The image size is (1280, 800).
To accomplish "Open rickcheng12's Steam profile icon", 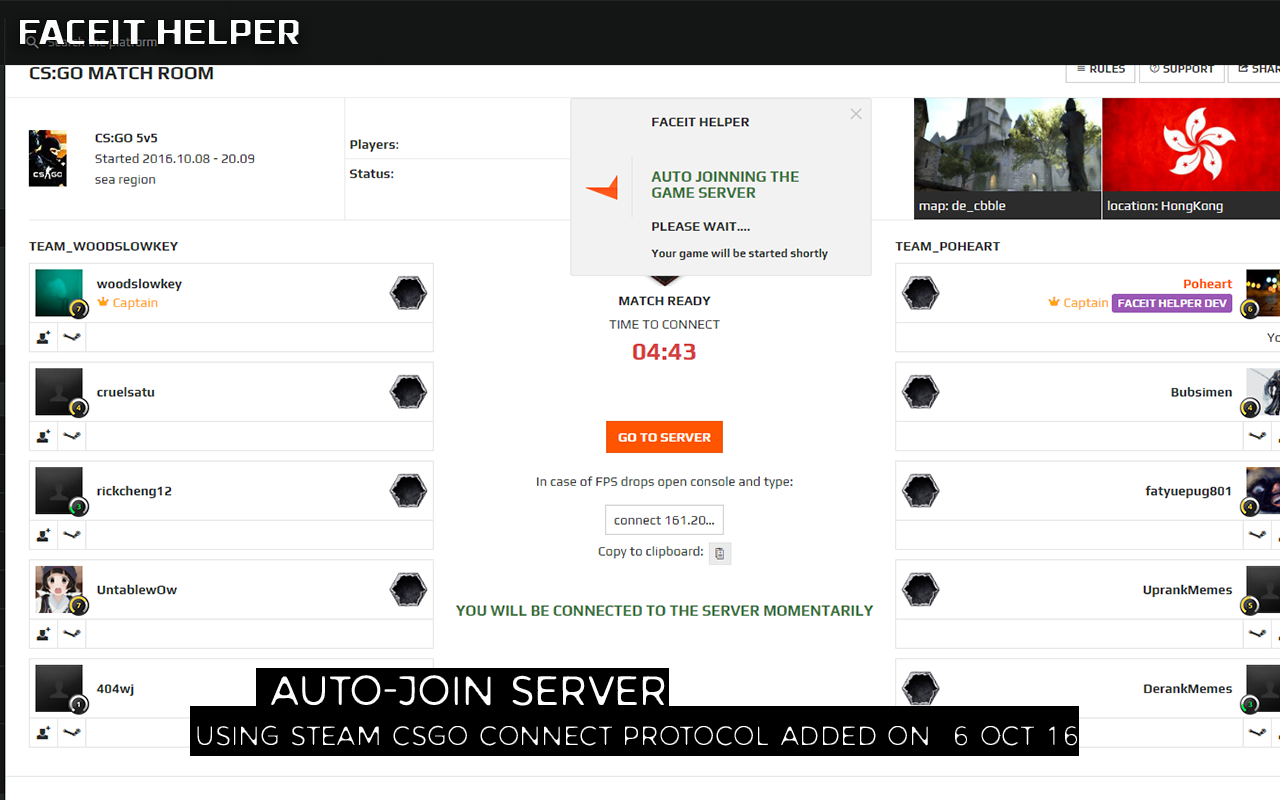I will [72, 535].
